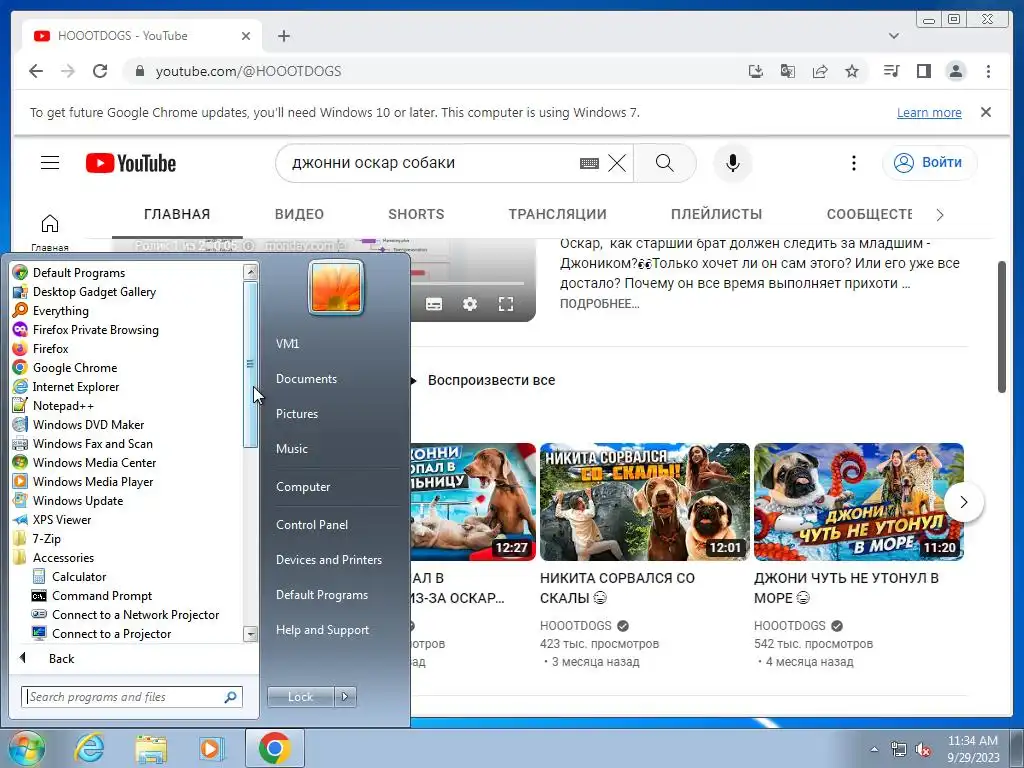
Task: Open YouTube settings three-dot menu
Action: click(x=854, y=163)
